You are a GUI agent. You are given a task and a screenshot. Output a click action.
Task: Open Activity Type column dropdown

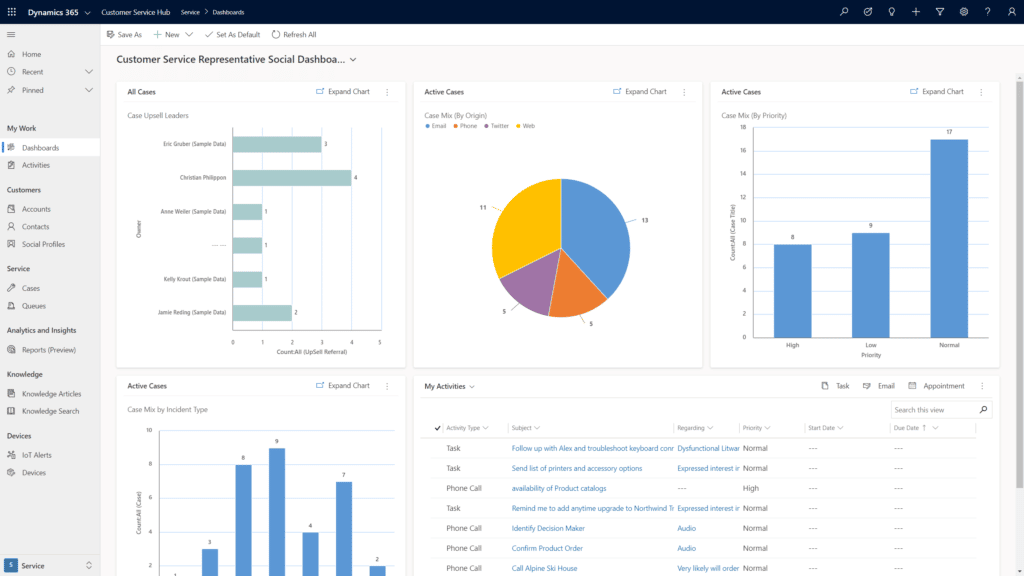pyautogui.click(x=485, y=428)
